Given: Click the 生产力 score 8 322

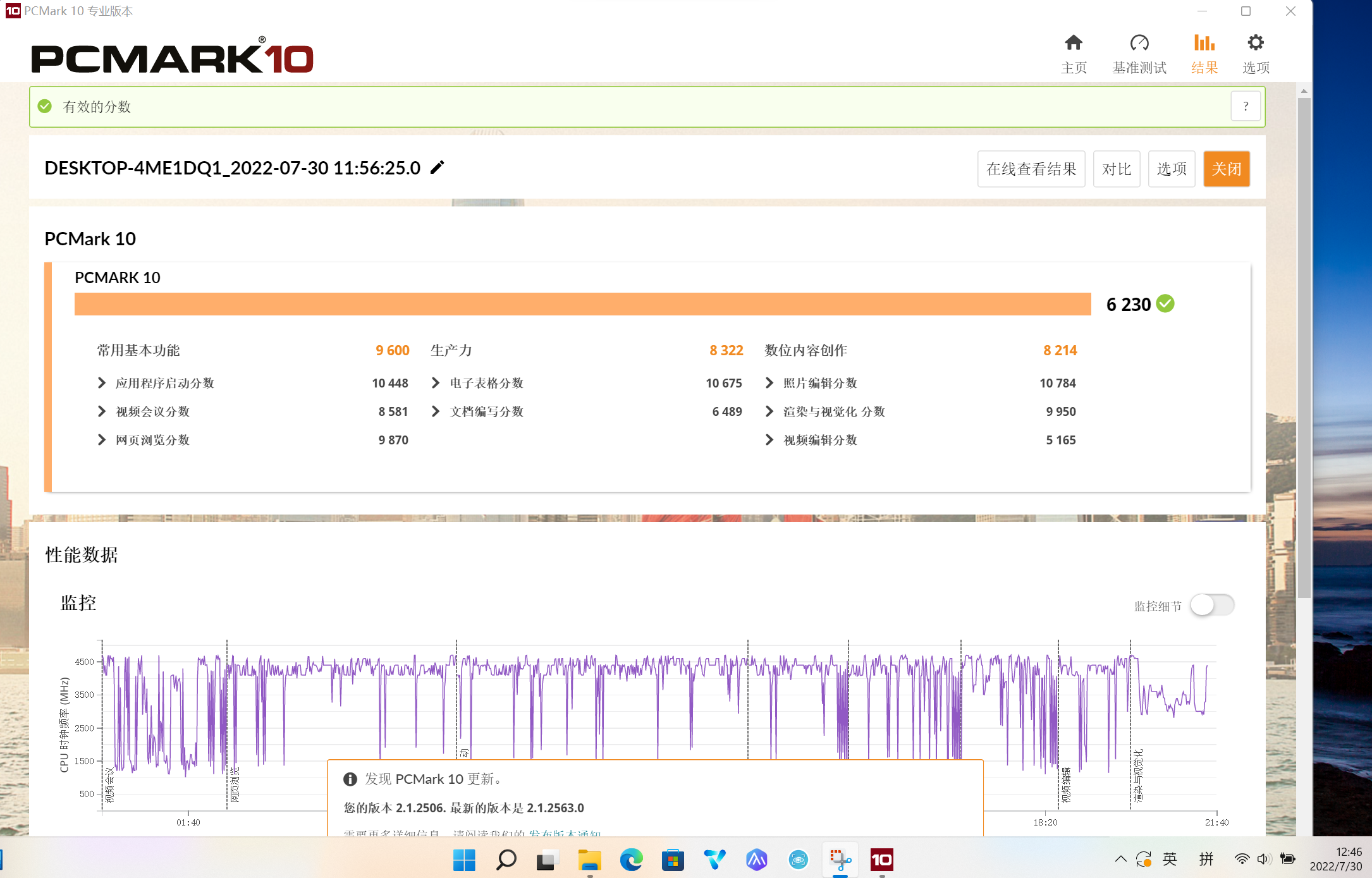Looking at the screenshot, I should pyautogui.click(x=726, y=350).
